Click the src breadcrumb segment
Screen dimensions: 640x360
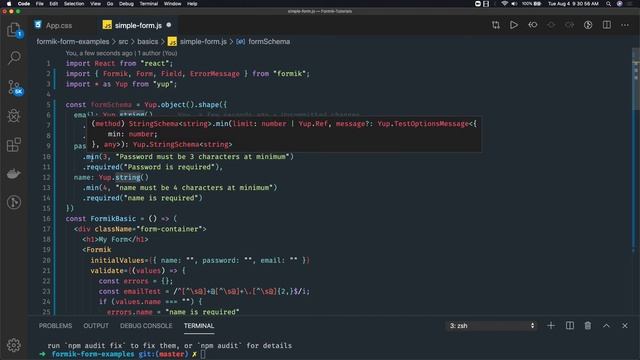tap(123, 42)
